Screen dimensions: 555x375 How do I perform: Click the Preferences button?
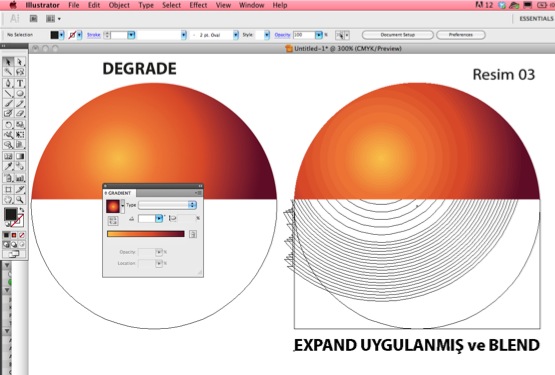(x=461, y=35)
